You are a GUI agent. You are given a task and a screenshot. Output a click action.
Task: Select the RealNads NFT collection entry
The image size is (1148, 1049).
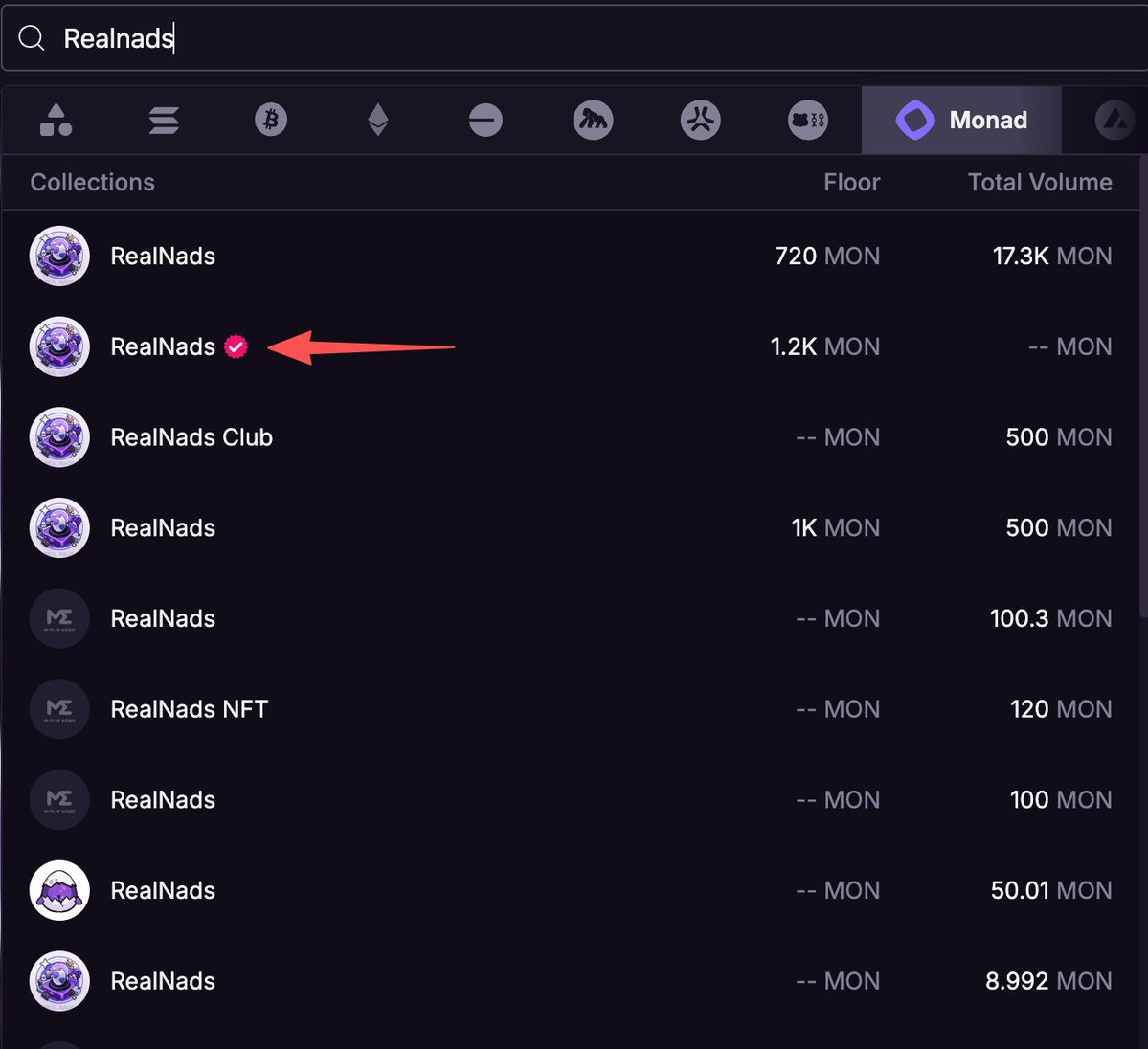coord(189,709)
